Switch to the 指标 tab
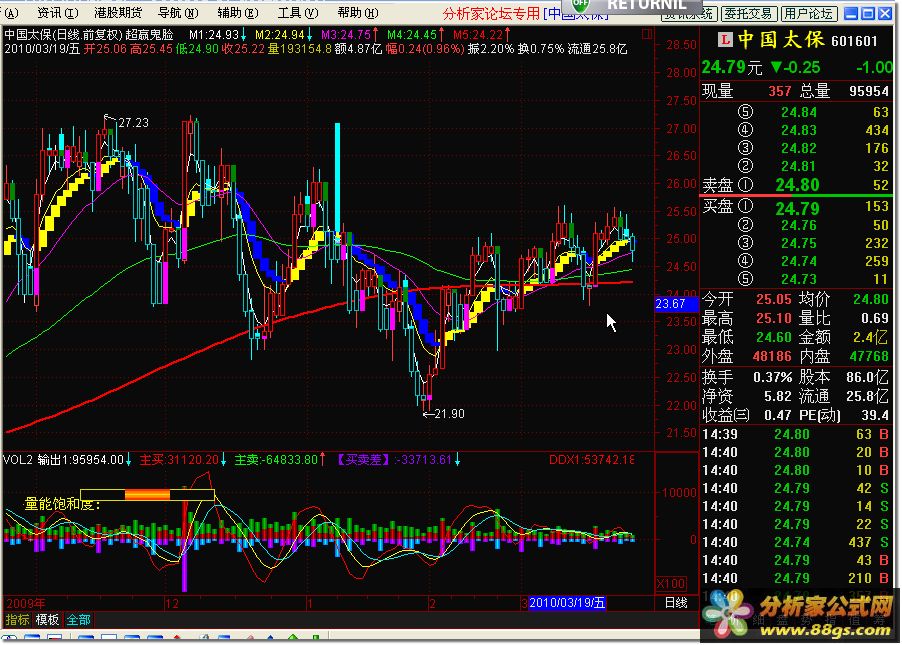 (x=17, y=620)
